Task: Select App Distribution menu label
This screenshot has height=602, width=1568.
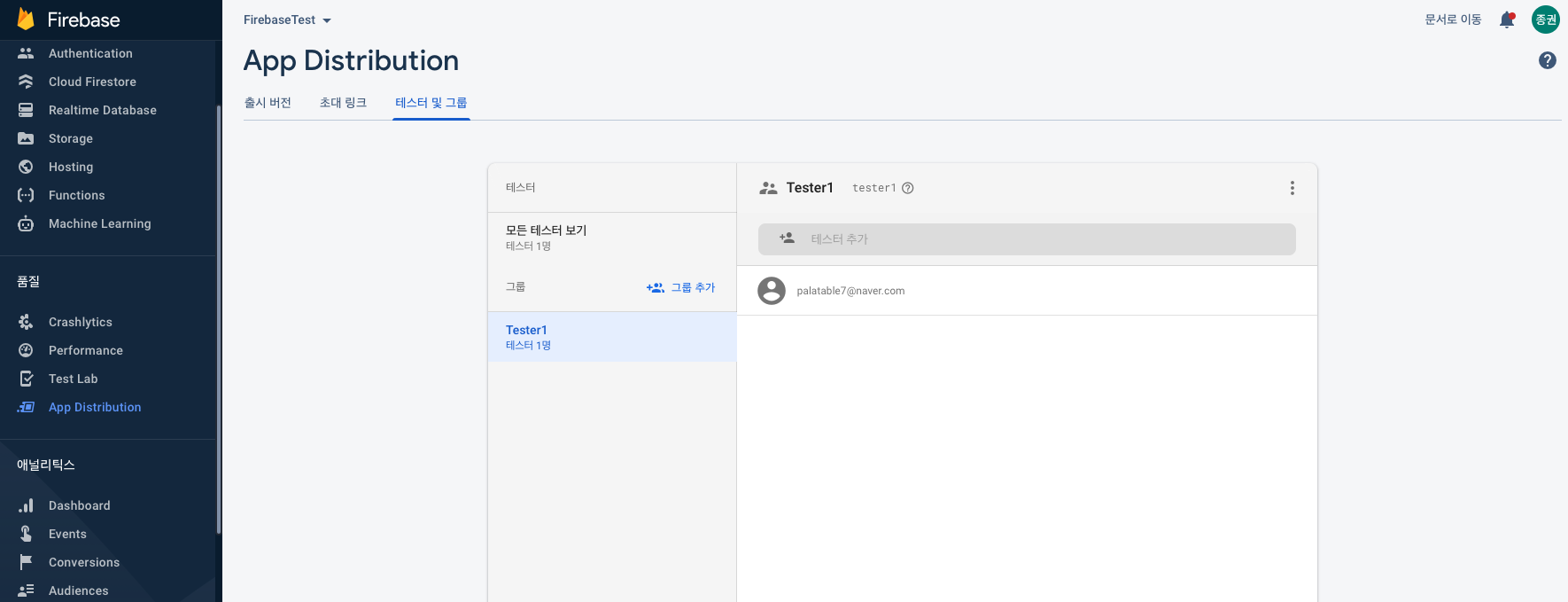Action: tap(95, 407)
